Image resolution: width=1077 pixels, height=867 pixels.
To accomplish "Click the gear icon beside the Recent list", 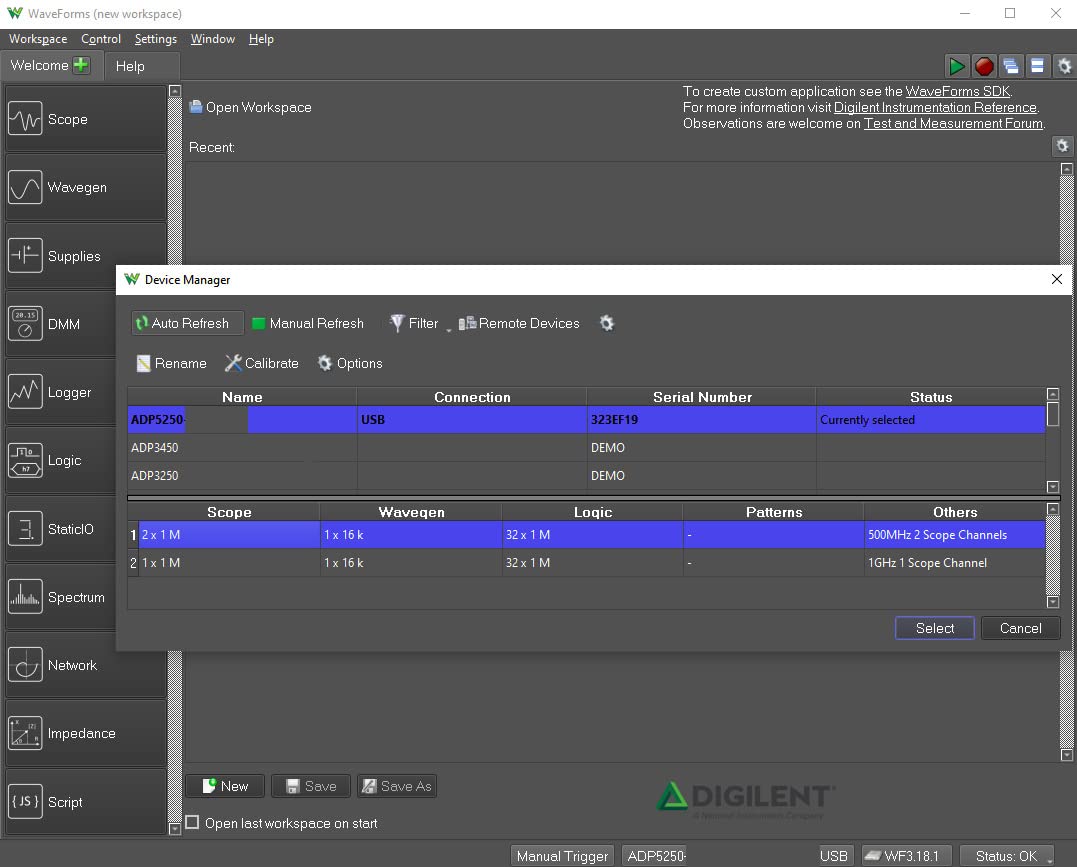I will (x=1062, y=146).
